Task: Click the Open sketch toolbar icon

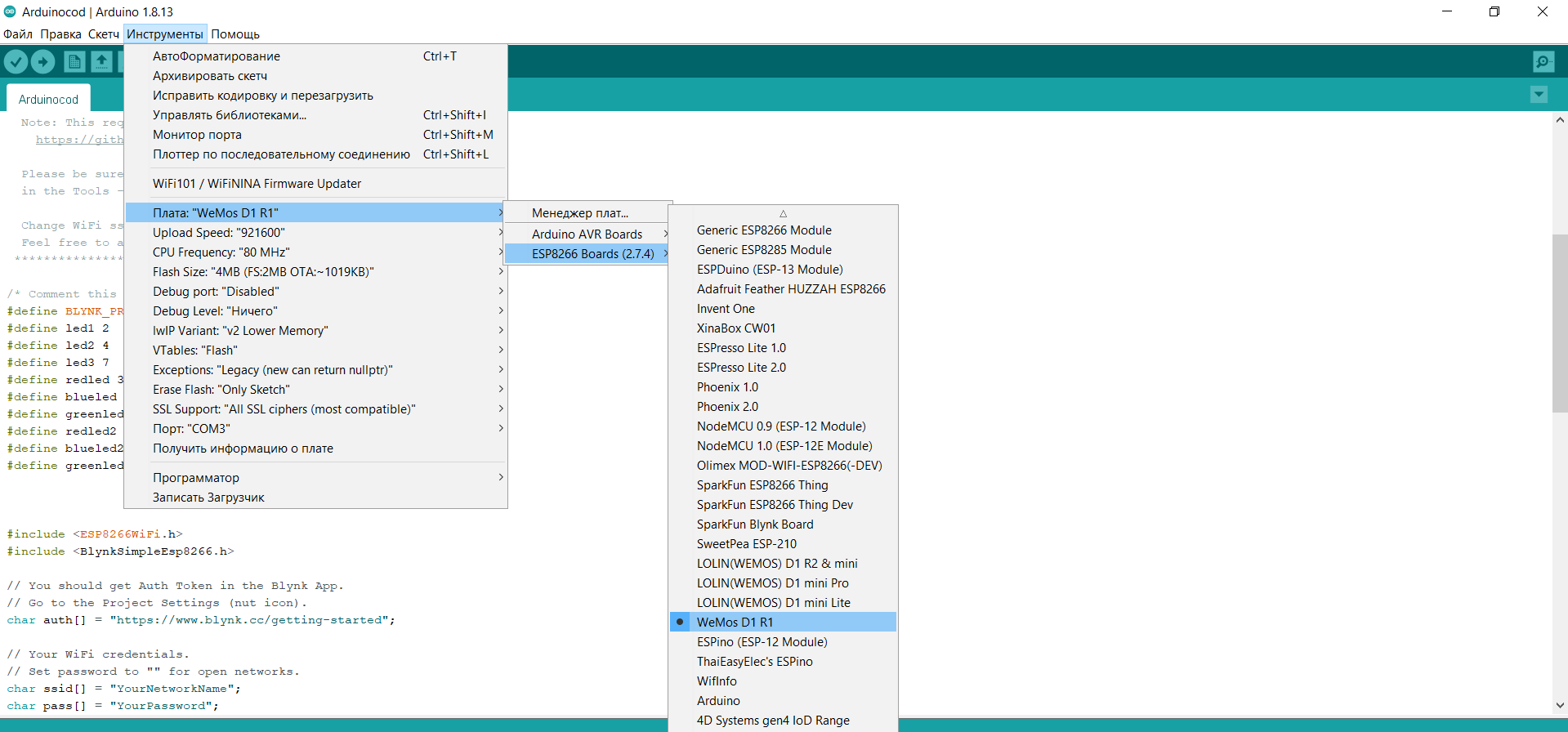Action: tap(102, 61)
